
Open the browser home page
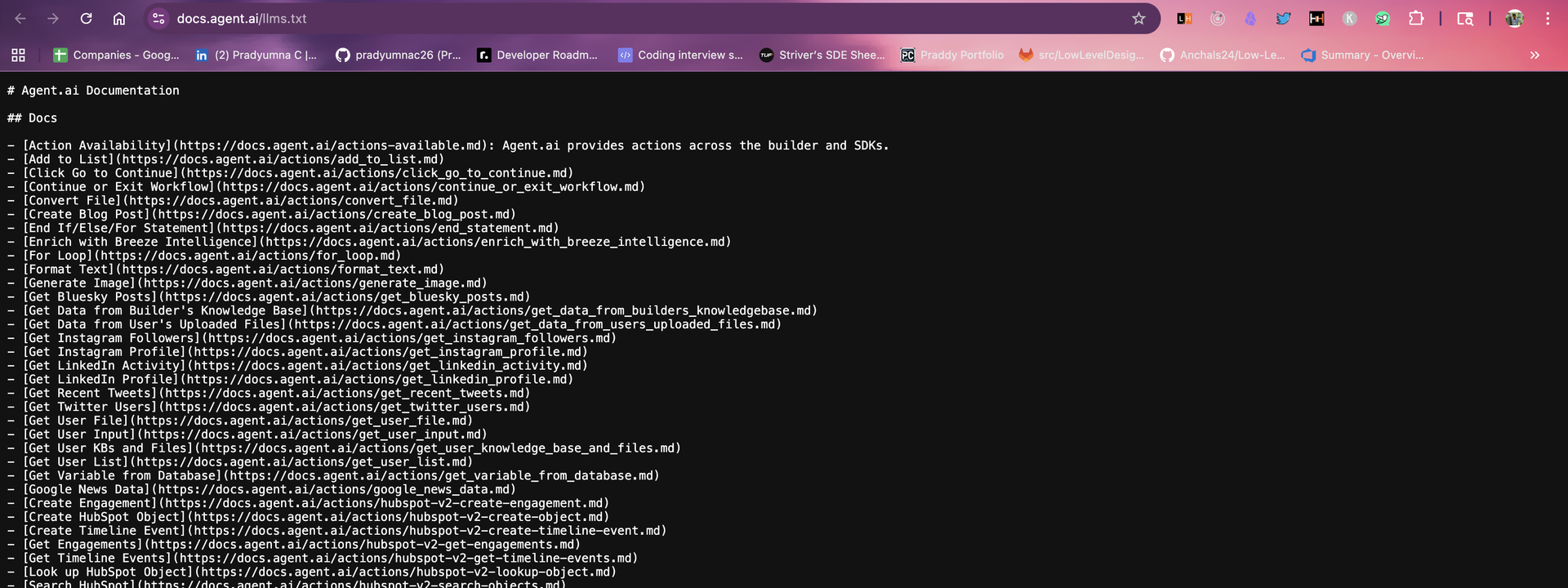(119, 18)
